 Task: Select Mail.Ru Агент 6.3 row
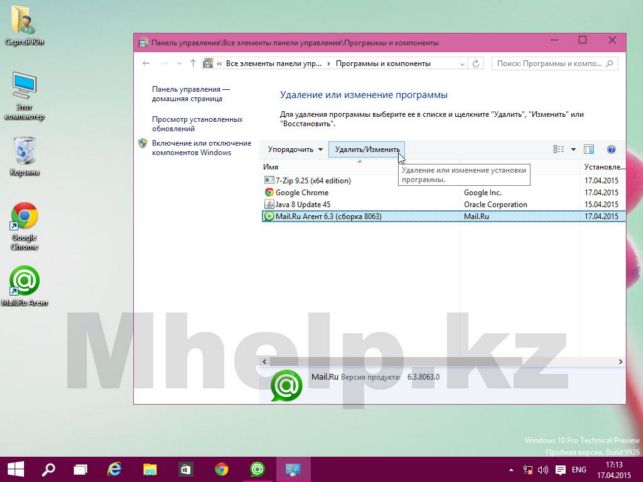pyautogui.click(x=443, y=216)
